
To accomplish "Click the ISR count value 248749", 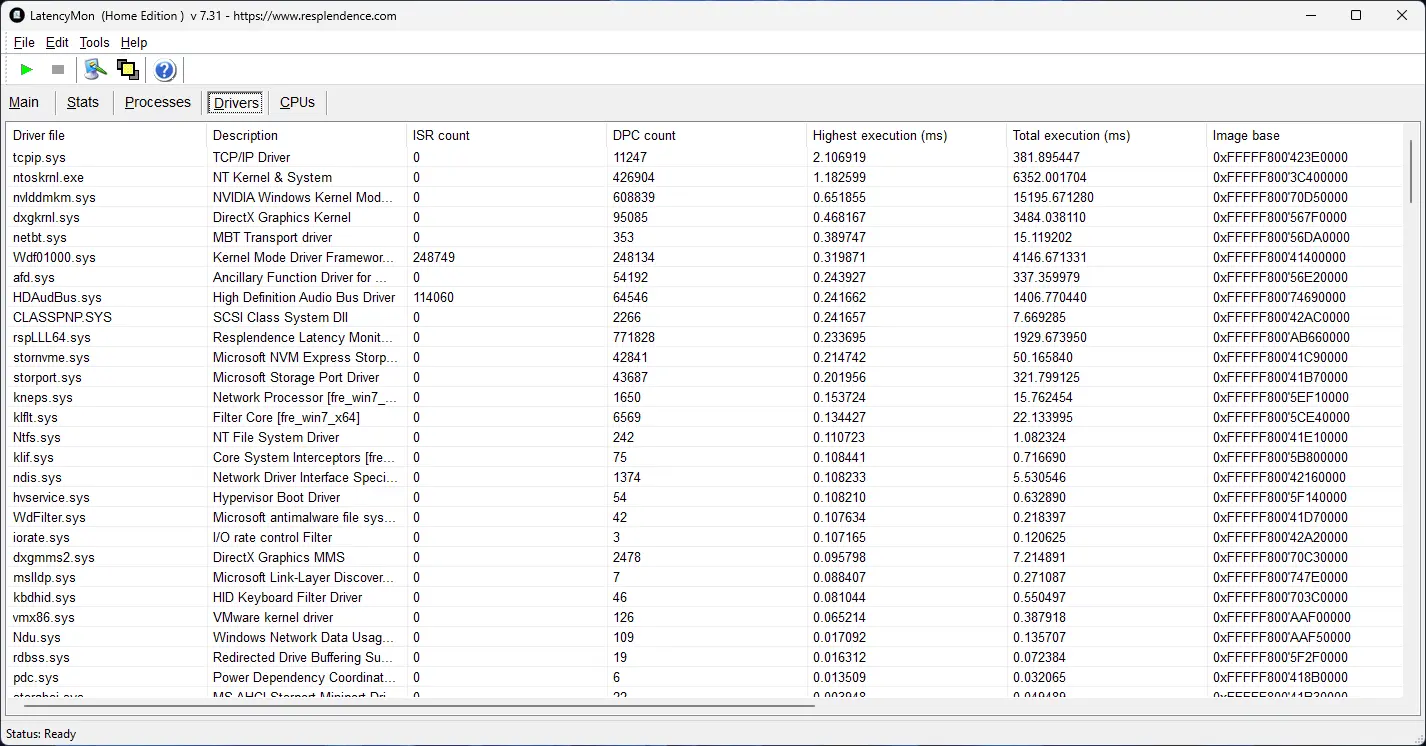I will click(434, 257).
